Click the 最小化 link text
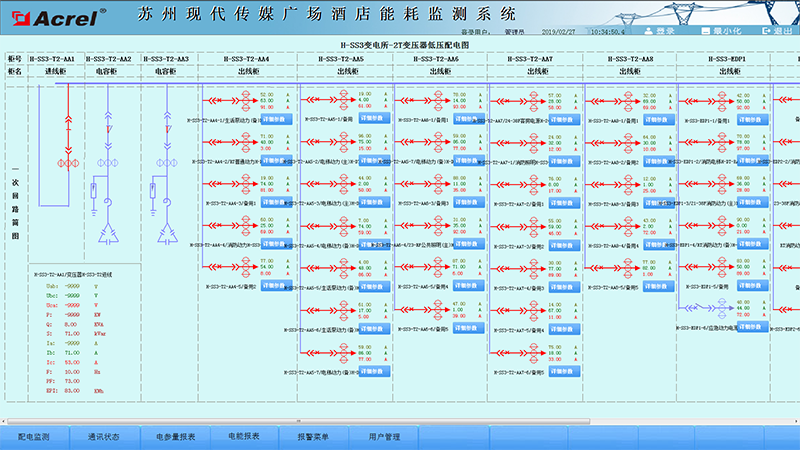Image resolution: width=800 pixels, height=450 pixels. click(727, 31)
